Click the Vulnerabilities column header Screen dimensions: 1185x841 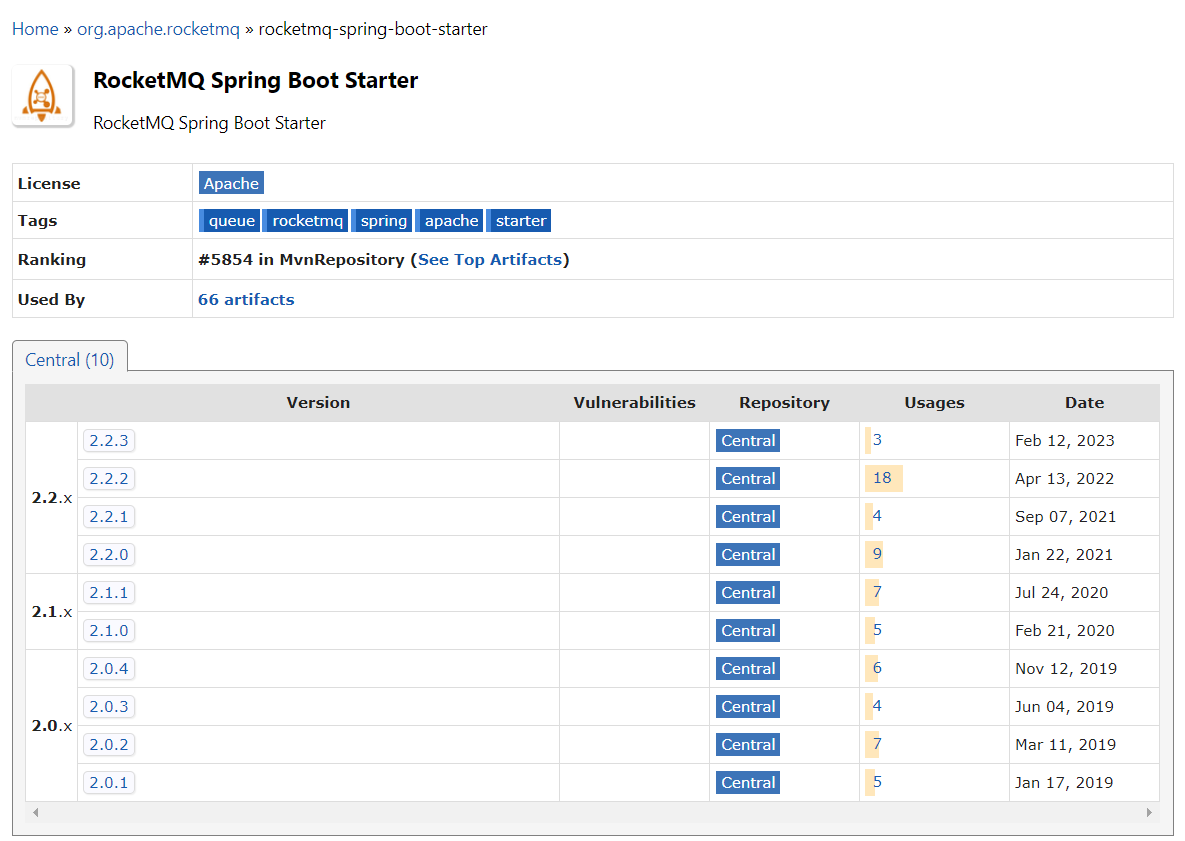[x=634, y=403]
